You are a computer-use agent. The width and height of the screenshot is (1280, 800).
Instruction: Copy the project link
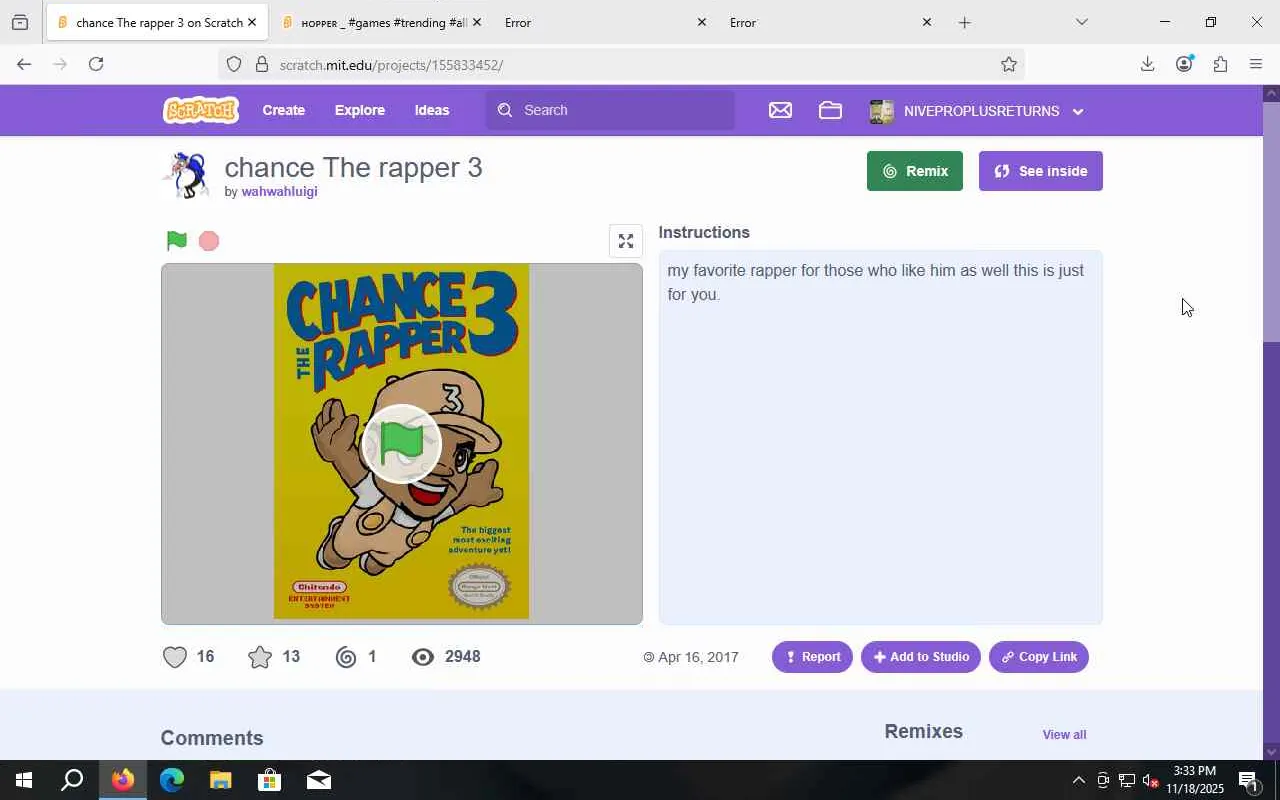pyautogui.click(x=1039, y=657)
